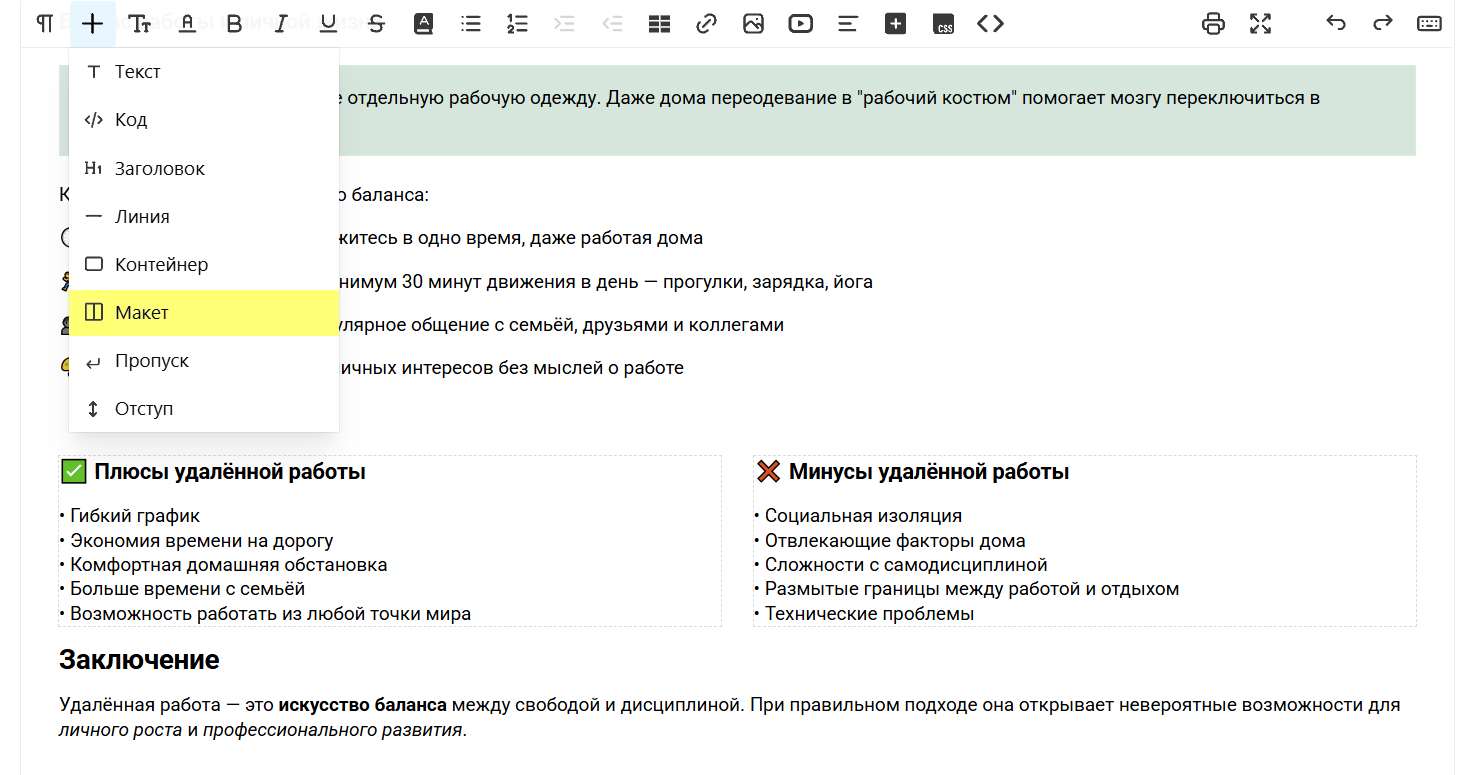Insert a hyperlink
This screenshot has width=1475, height=775.
pyautogui.click(x=707, y=24)
